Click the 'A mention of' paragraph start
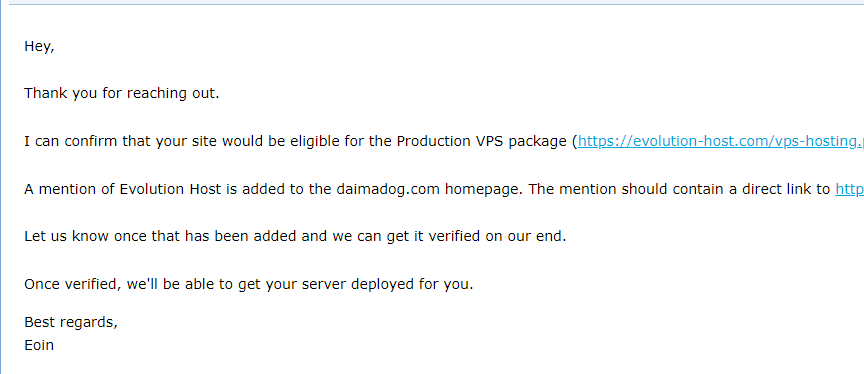Screen dimensions: 864x374 (69, 189)
